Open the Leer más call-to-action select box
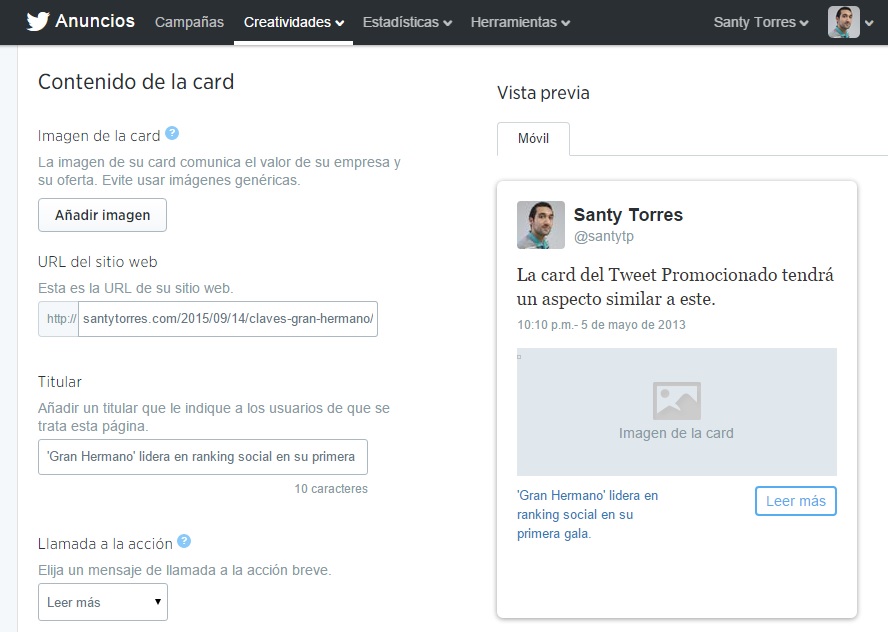Image resolution: width=888 pixels, height=632 pixels. 103,602
